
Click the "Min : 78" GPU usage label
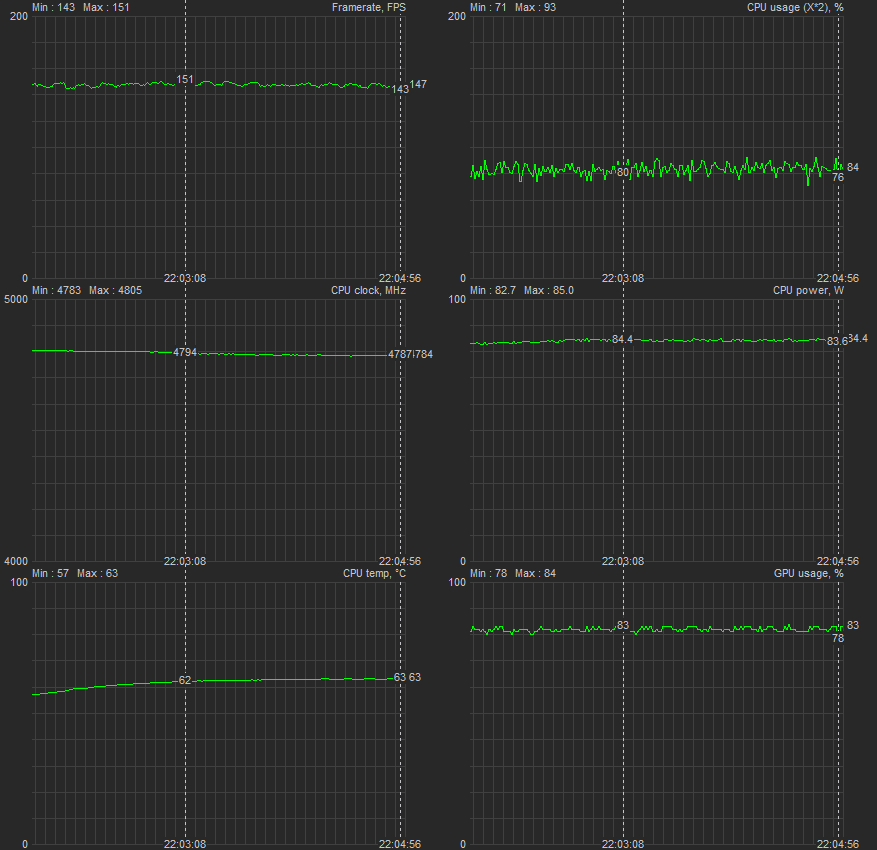(488, 573)
